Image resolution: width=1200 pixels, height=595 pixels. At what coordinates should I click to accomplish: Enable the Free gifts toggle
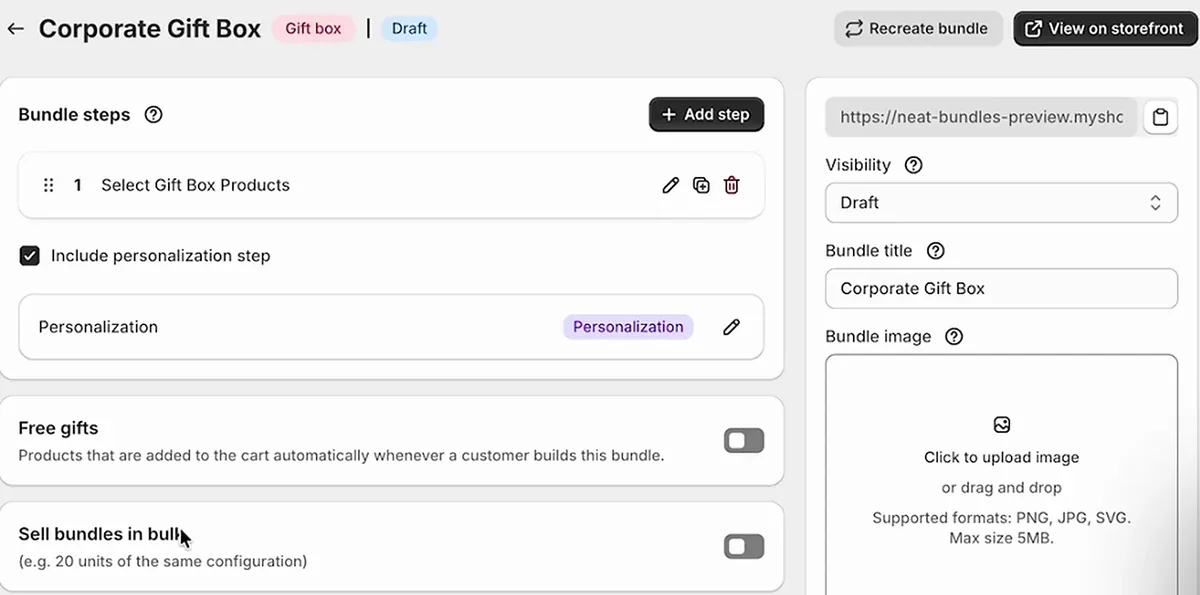tap(744, 441)
